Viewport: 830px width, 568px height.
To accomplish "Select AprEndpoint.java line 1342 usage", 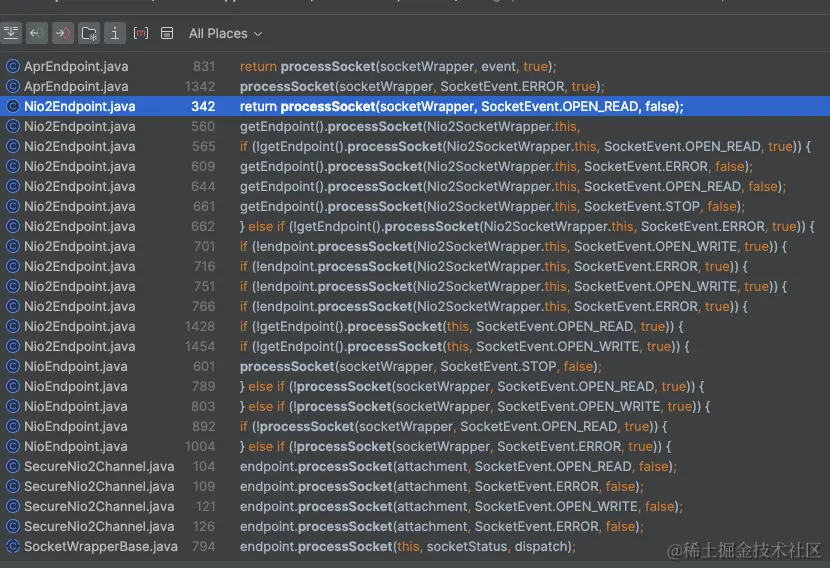I will 421,86.
